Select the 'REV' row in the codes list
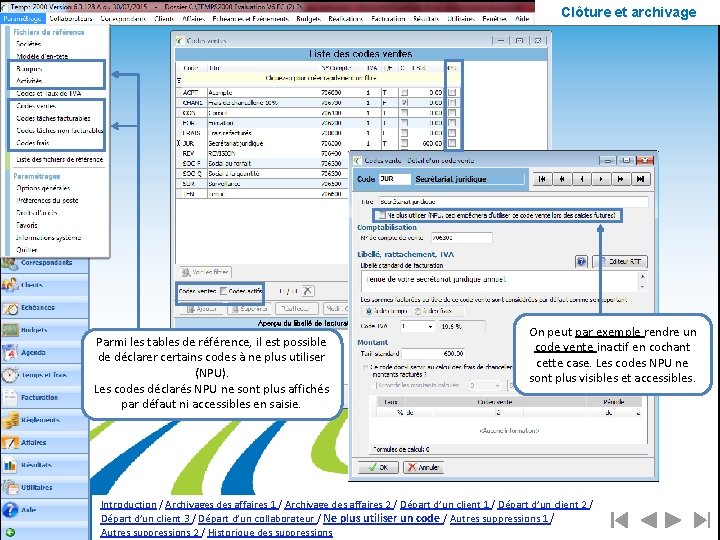 point(262,153)
